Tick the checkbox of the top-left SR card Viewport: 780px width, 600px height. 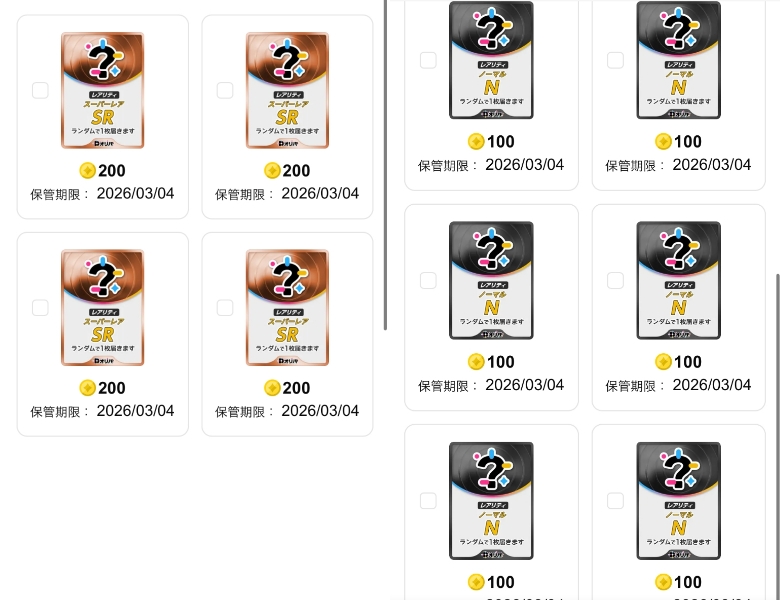pyautogui.click(x=40, y=91)
